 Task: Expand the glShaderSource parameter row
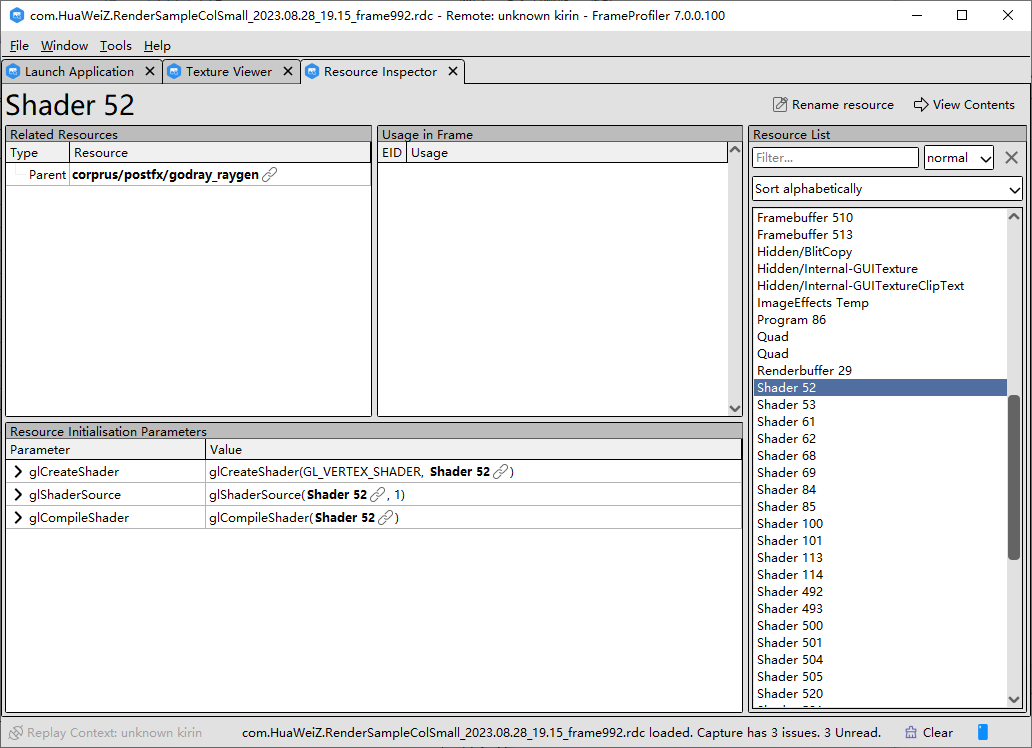(16, 494)
